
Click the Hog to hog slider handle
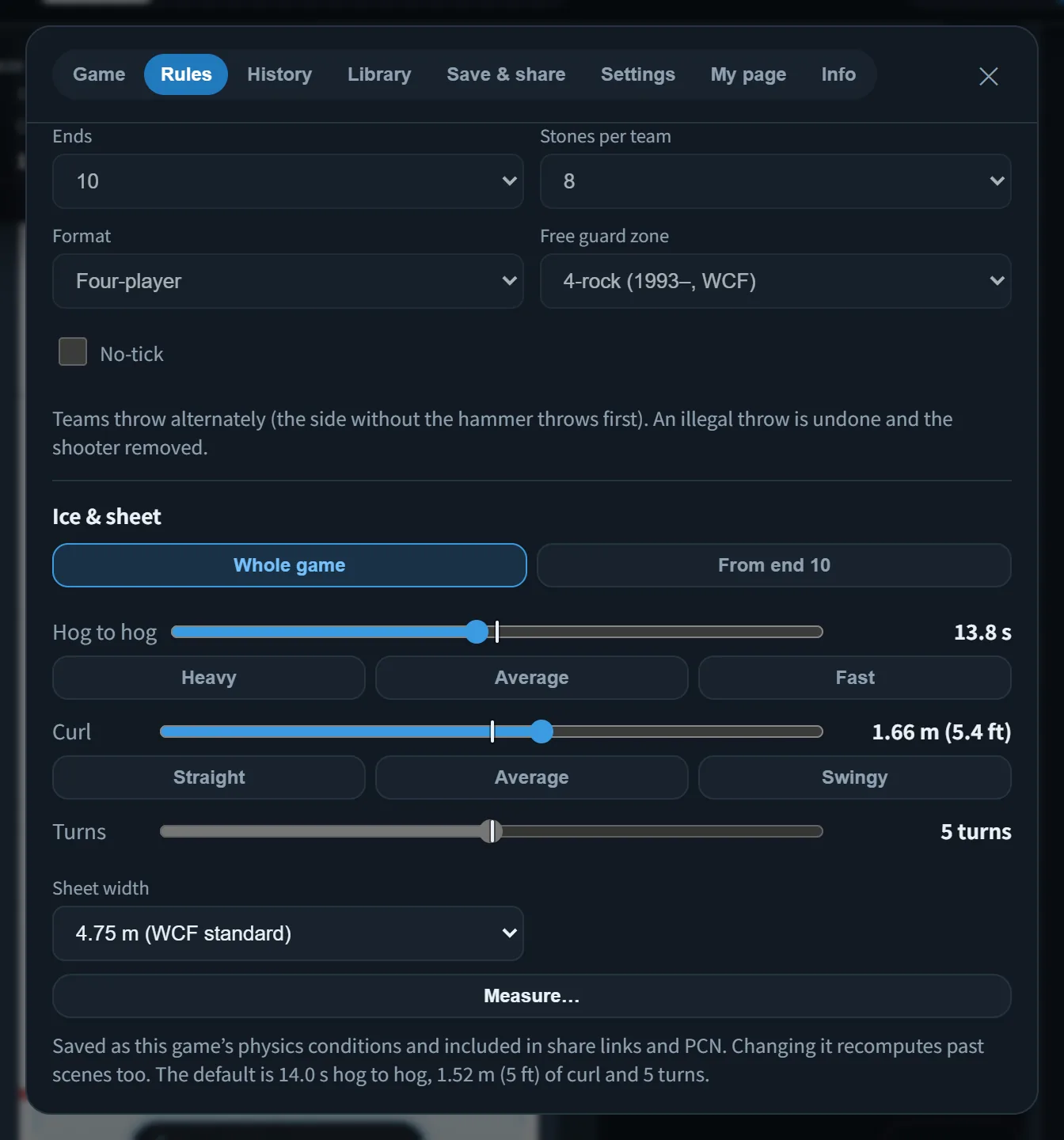(x=477, y=632)
